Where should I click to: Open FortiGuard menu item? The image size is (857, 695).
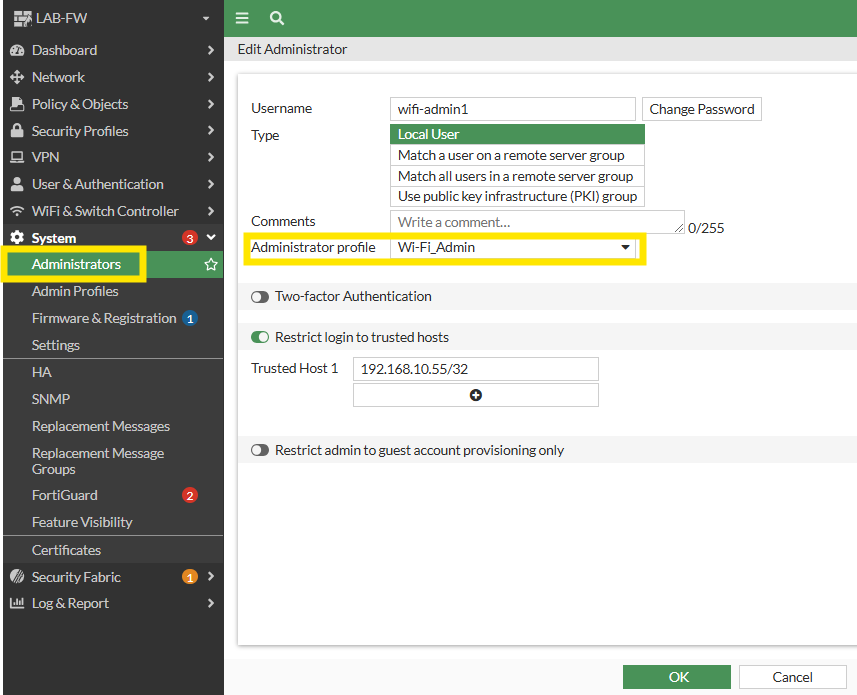pyautogui.click(x=64, y=495)
